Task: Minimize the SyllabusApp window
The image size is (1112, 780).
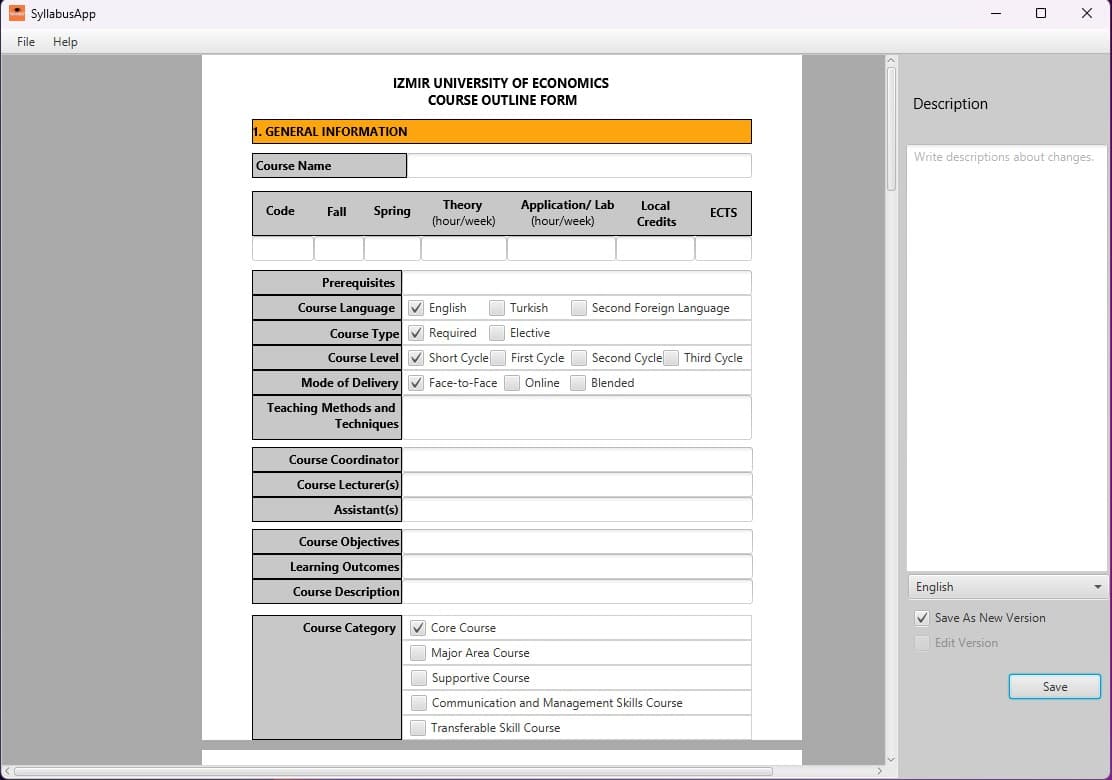Action: [996, 13]
